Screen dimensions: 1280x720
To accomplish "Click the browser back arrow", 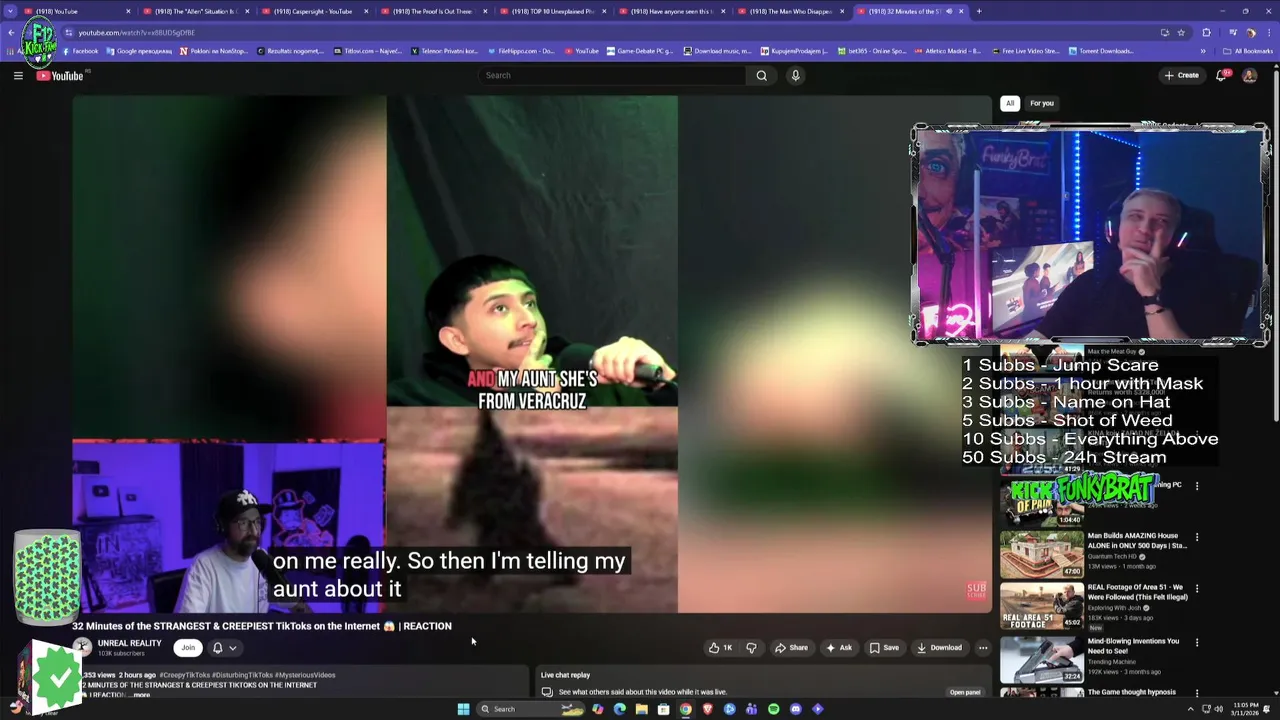I will [11, 32].
